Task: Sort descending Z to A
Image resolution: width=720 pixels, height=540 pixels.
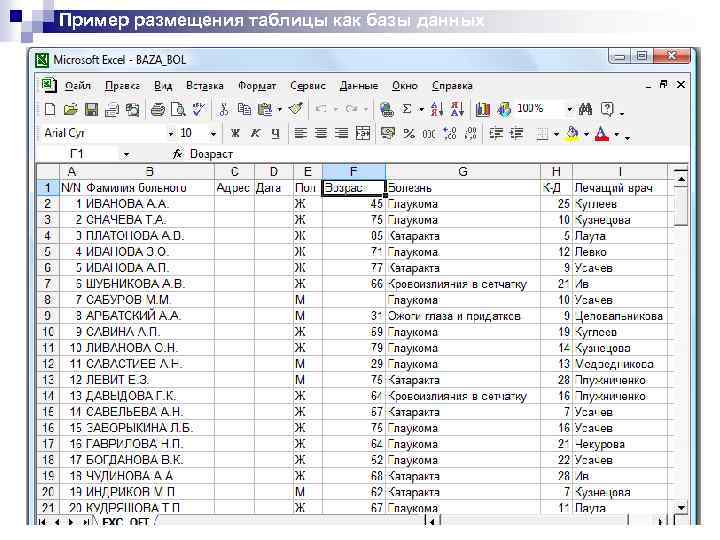Action: [x=457, y=109]
